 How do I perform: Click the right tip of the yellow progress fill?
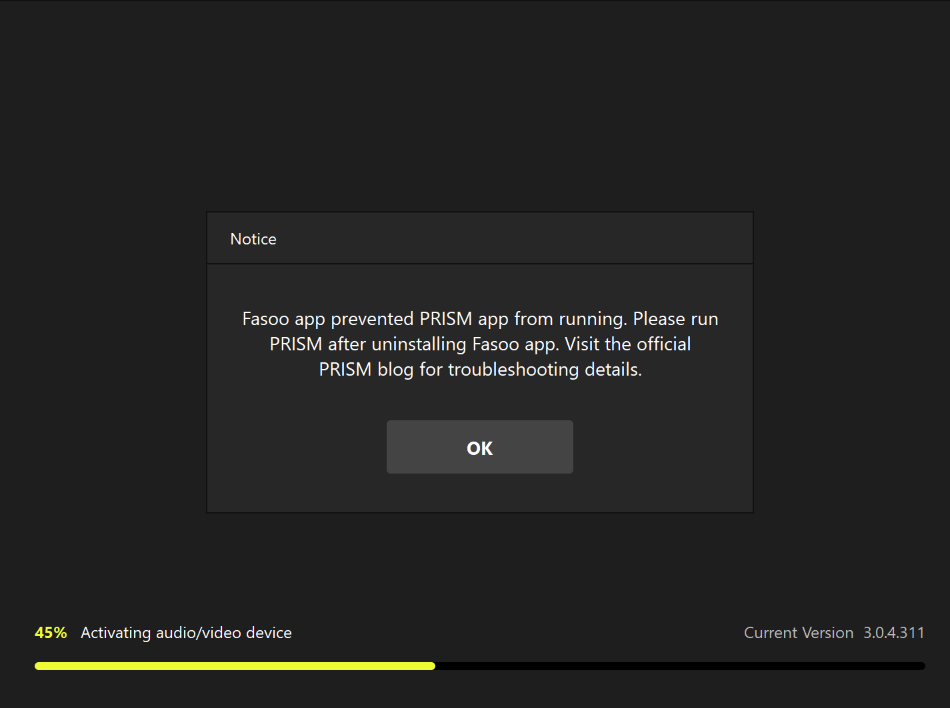point(431,665)
